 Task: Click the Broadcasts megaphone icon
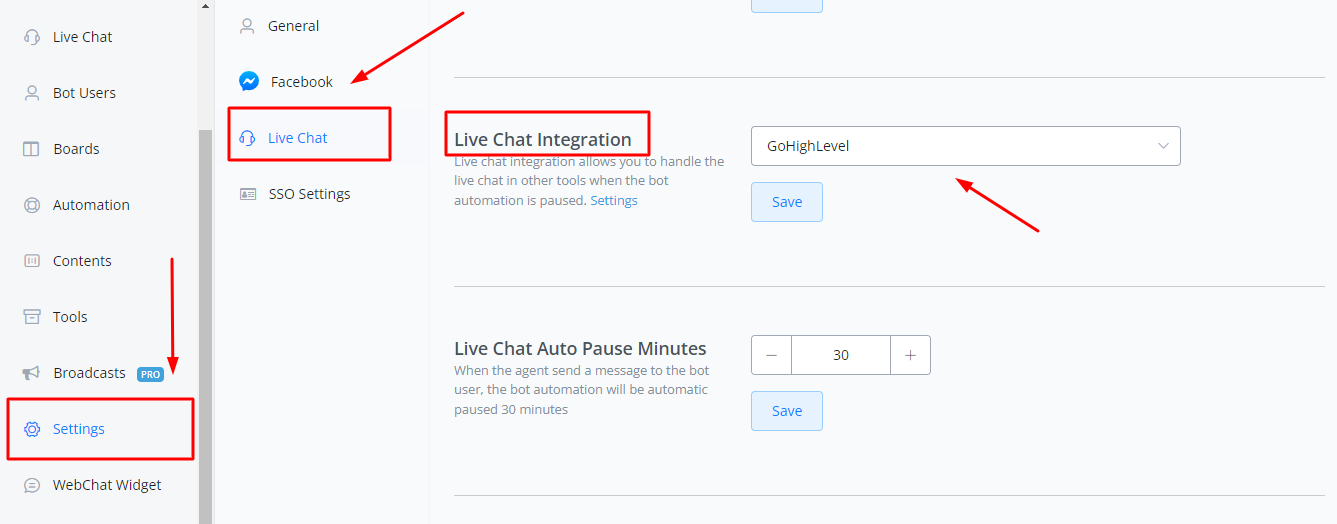tap(32, 373)
